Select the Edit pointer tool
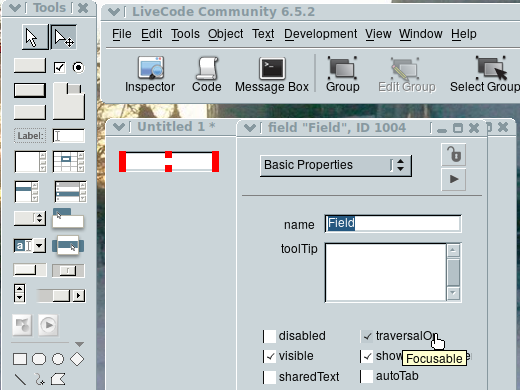 (64, 37)
